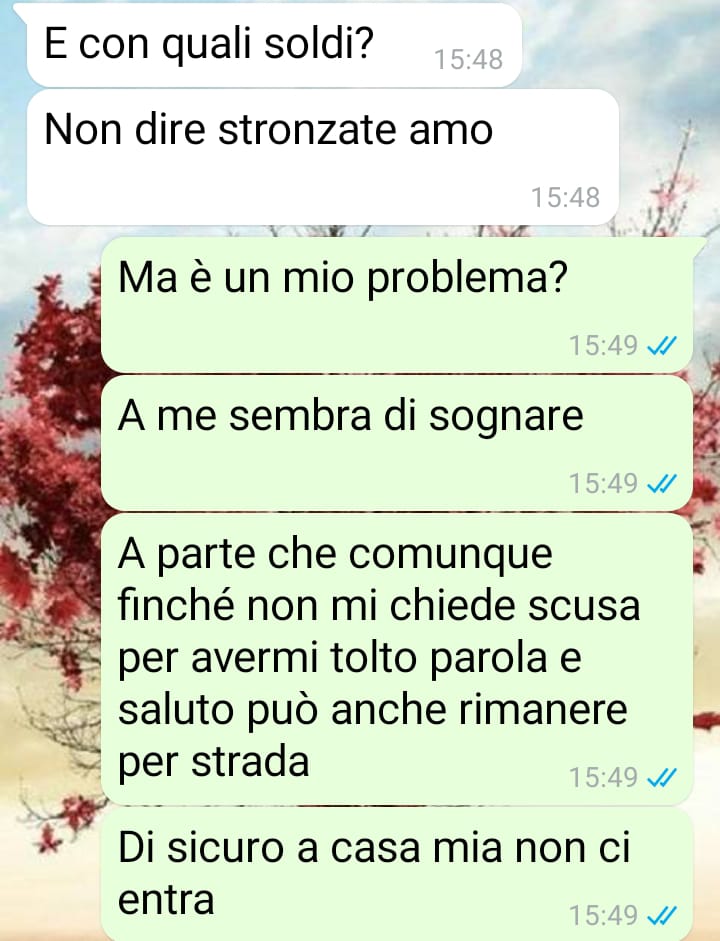
Task: Tap the 15:48 timestamp under 'Non dire stronzate amo'
Action: tap(565, 197)
